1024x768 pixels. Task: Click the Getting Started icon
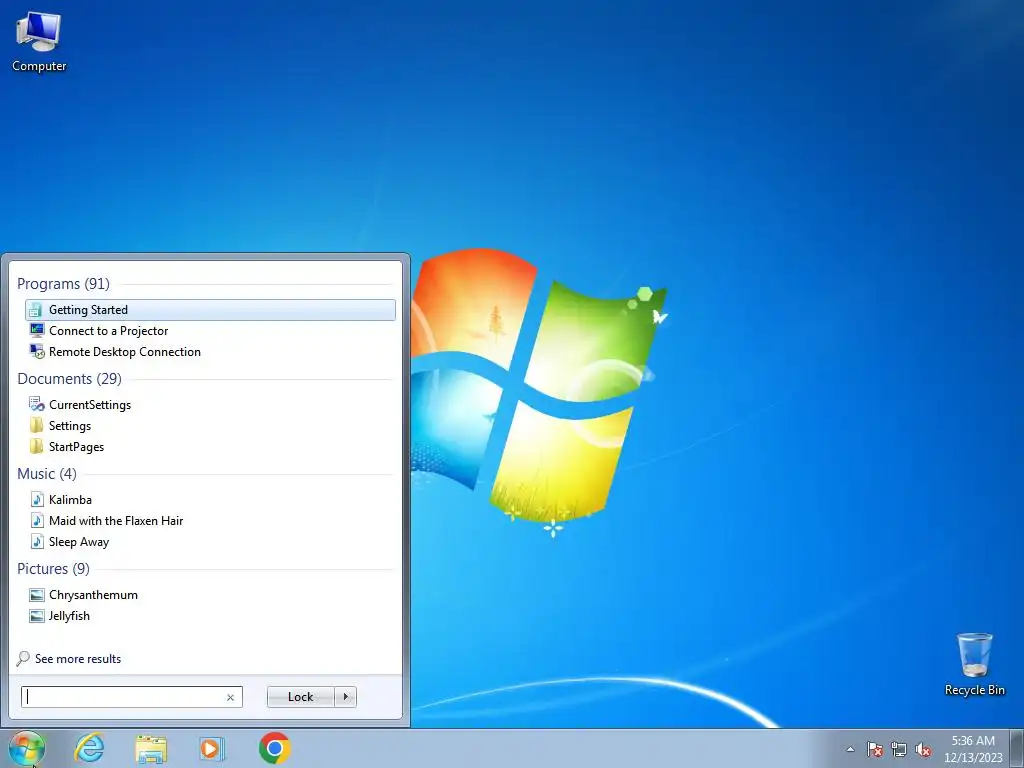click(x=37, y=310)
